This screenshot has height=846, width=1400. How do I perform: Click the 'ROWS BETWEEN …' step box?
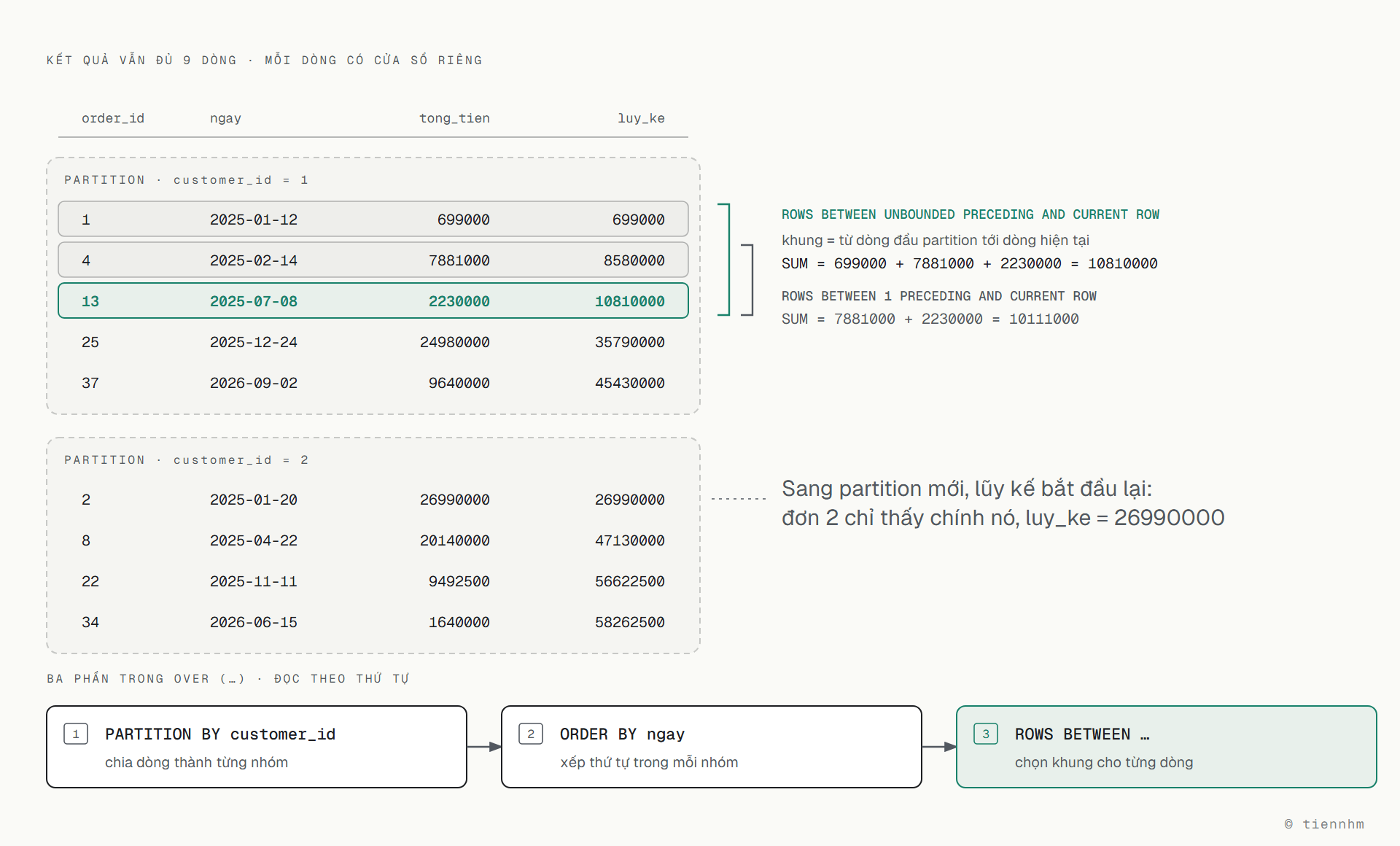pyautogui.click(x=1167, y=747)
